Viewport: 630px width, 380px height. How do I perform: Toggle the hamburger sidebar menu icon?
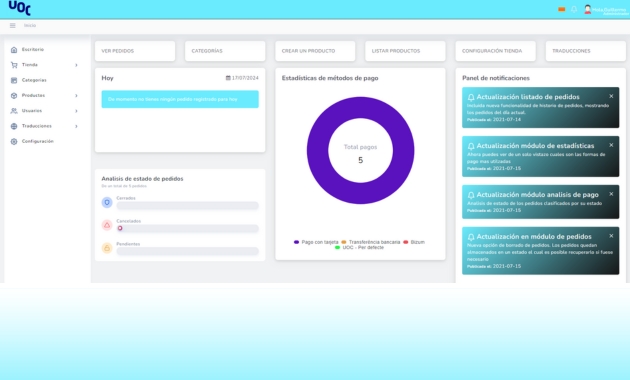coord(12,25)
